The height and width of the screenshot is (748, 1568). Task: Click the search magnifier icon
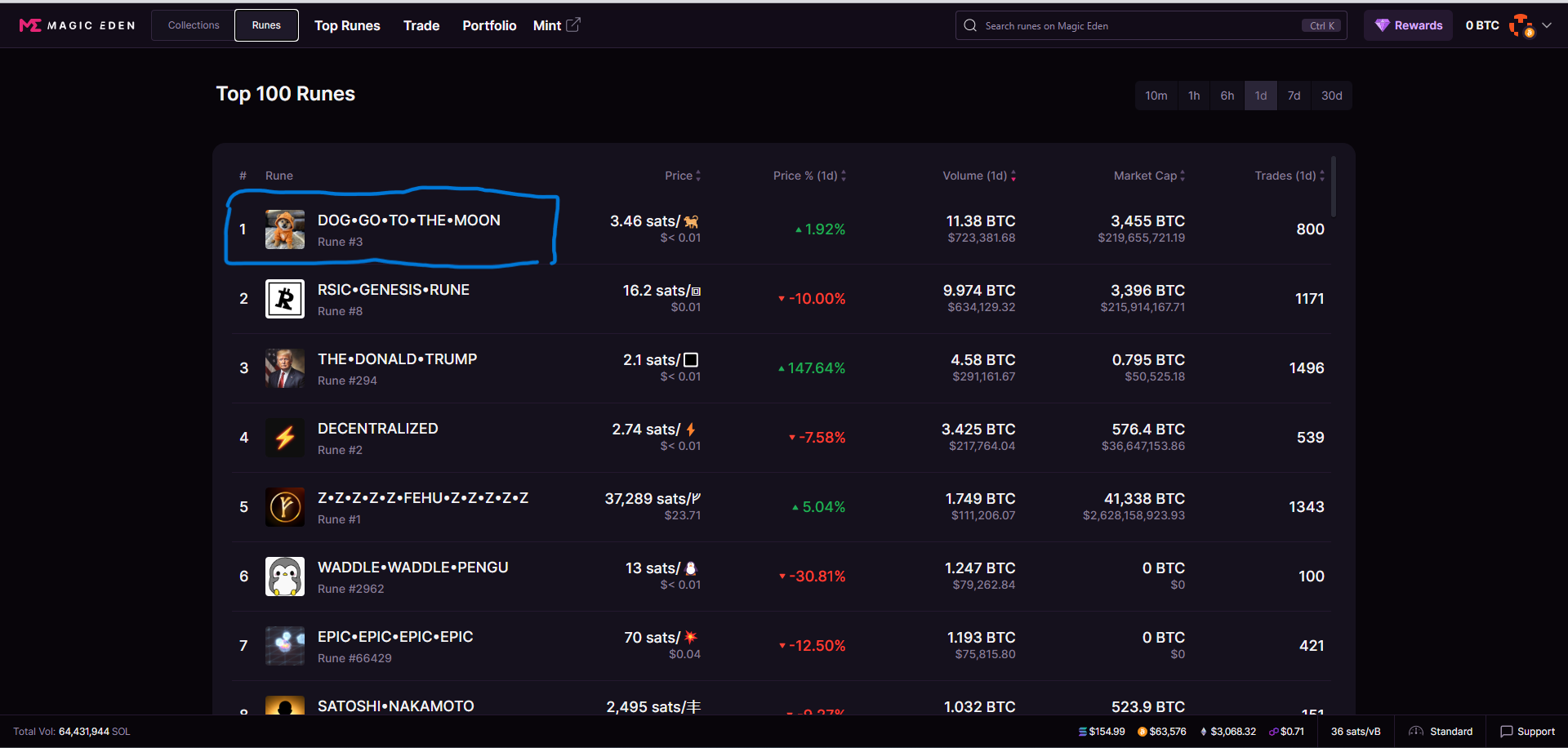click(x=970, y=25)
